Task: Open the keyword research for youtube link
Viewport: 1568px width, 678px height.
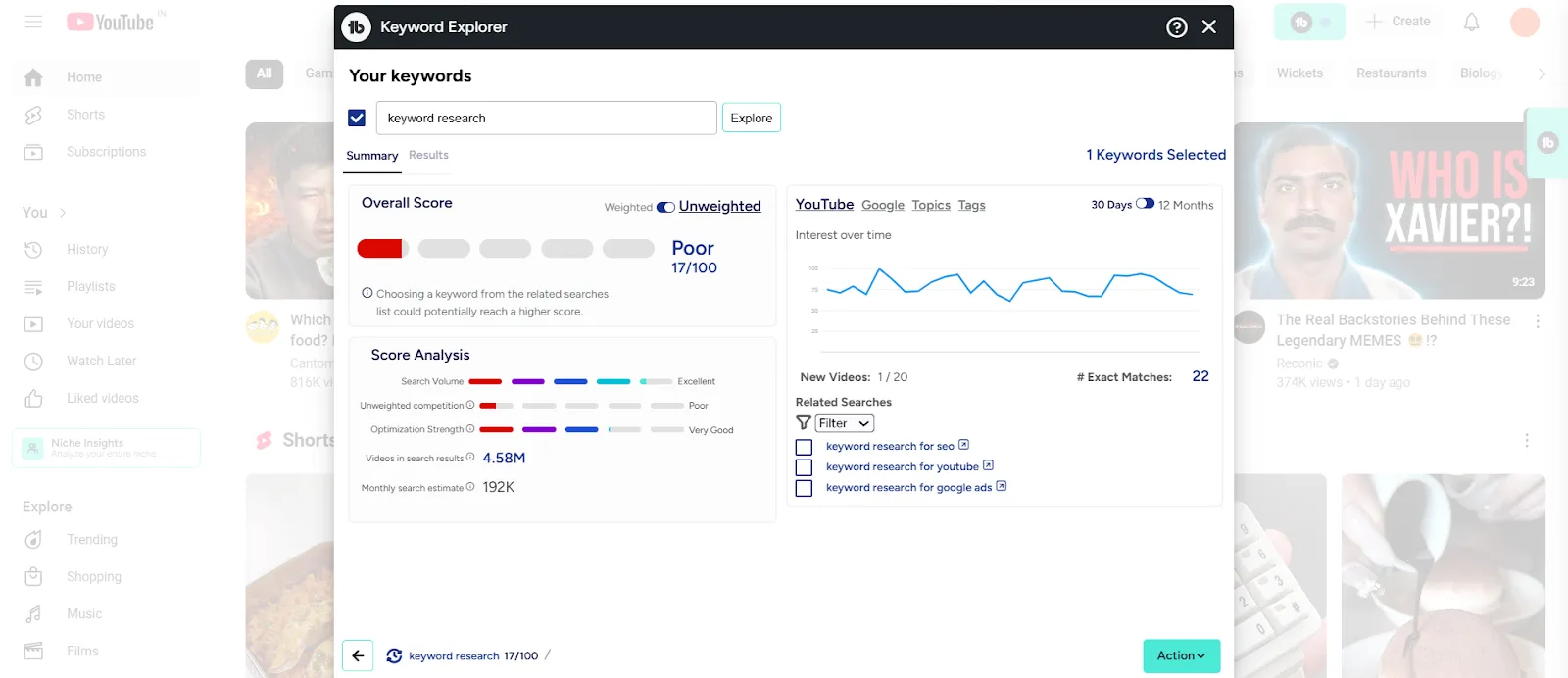Action: click(903, 466)
